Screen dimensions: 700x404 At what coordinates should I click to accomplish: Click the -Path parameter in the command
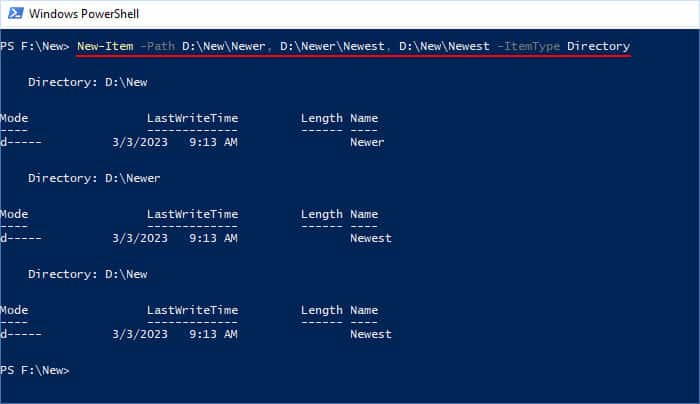[158, 46]
